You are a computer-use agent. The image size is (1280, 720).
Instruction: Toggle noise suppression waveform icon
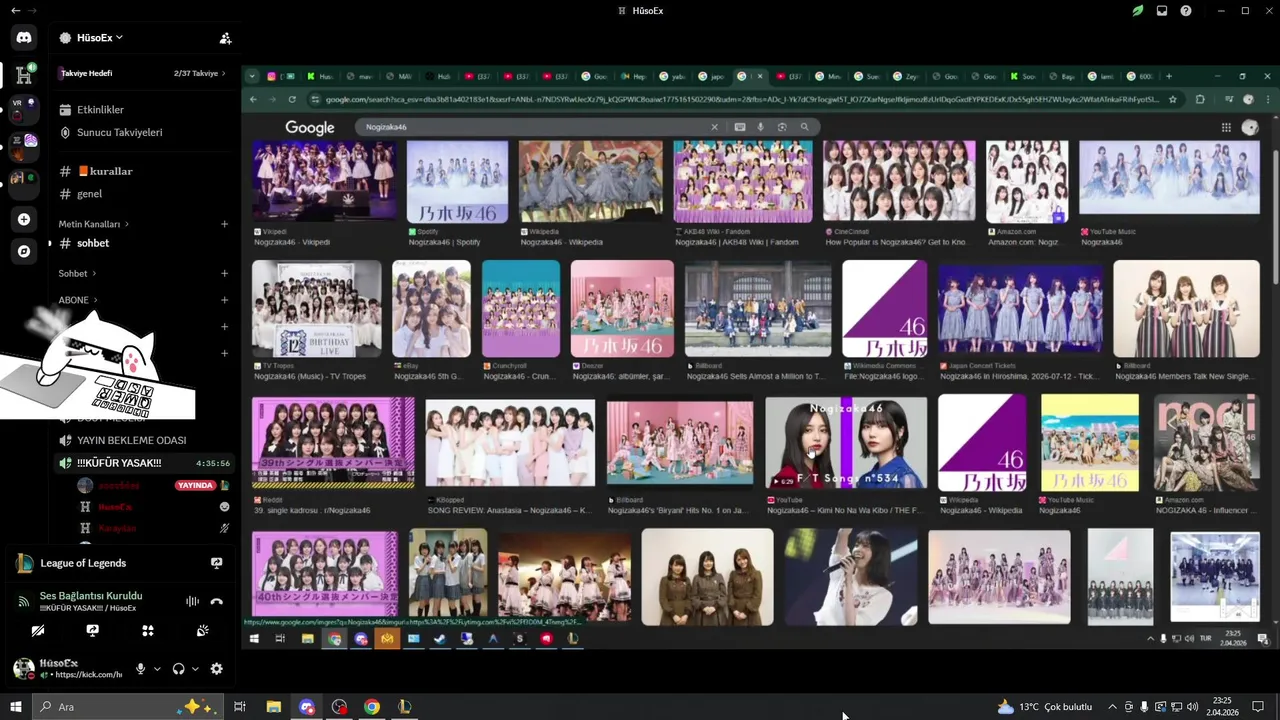pyautogui.click(x=192, y=601)
